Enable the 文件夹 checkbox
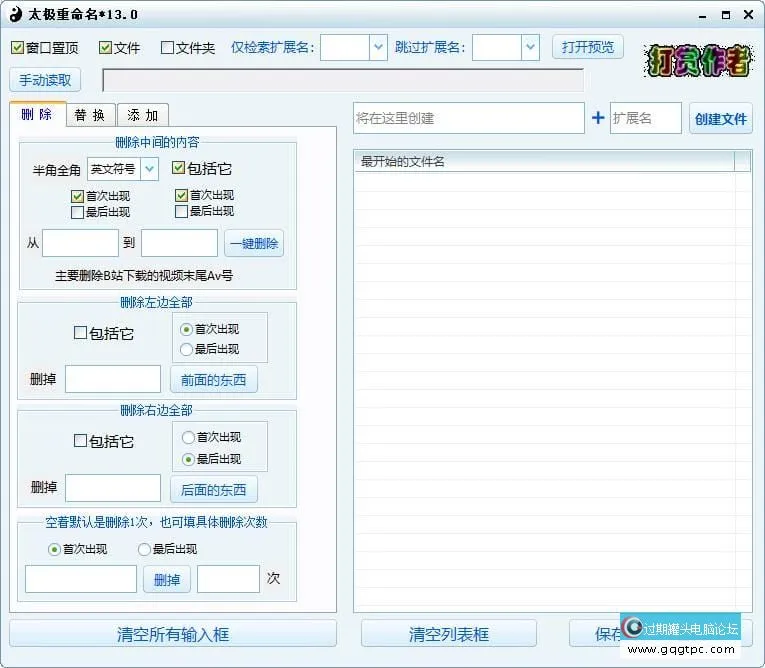This screenshot has width=765, height=668. click(167, 48)
